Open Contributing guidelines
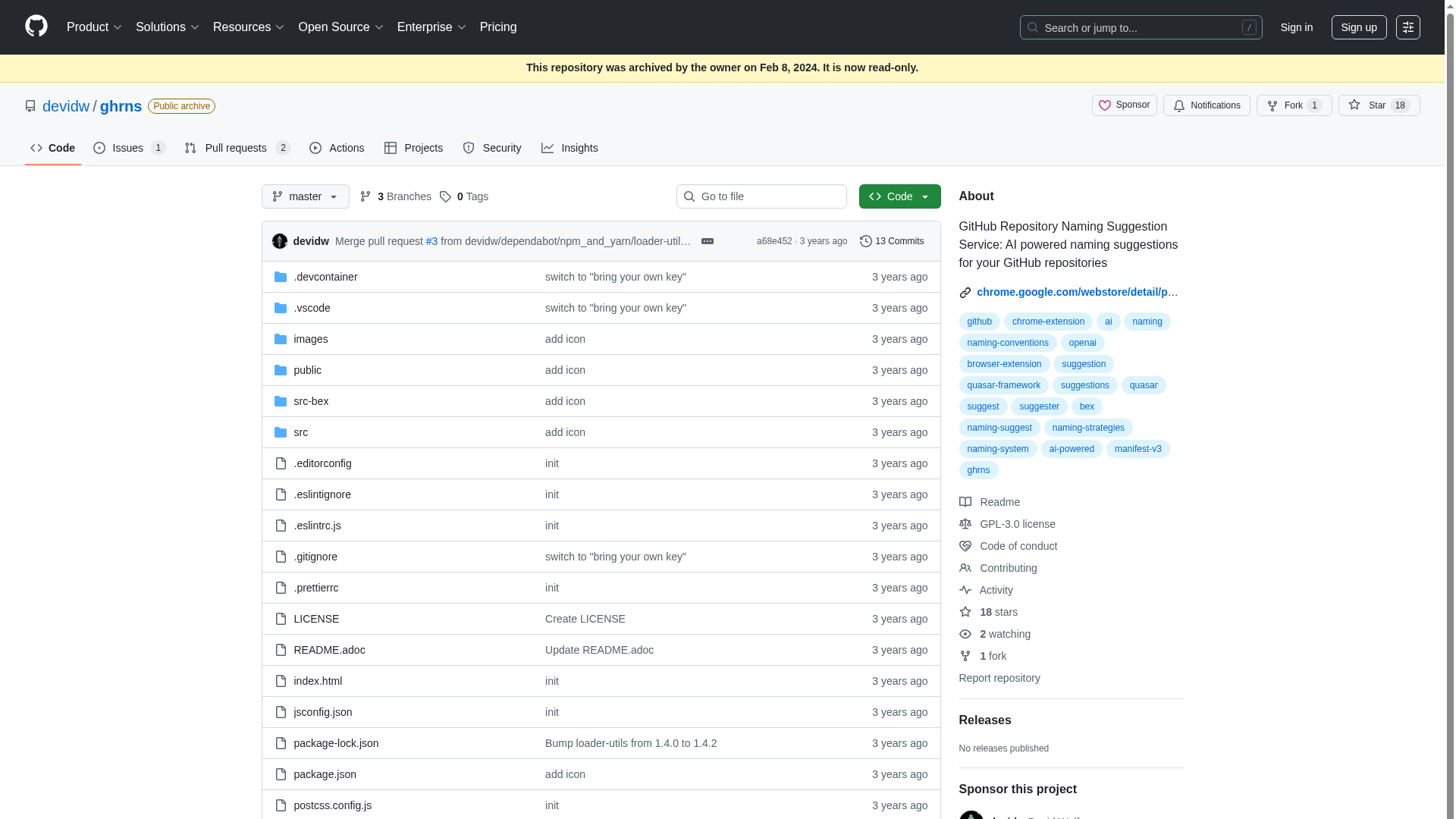 click(998, 568)
